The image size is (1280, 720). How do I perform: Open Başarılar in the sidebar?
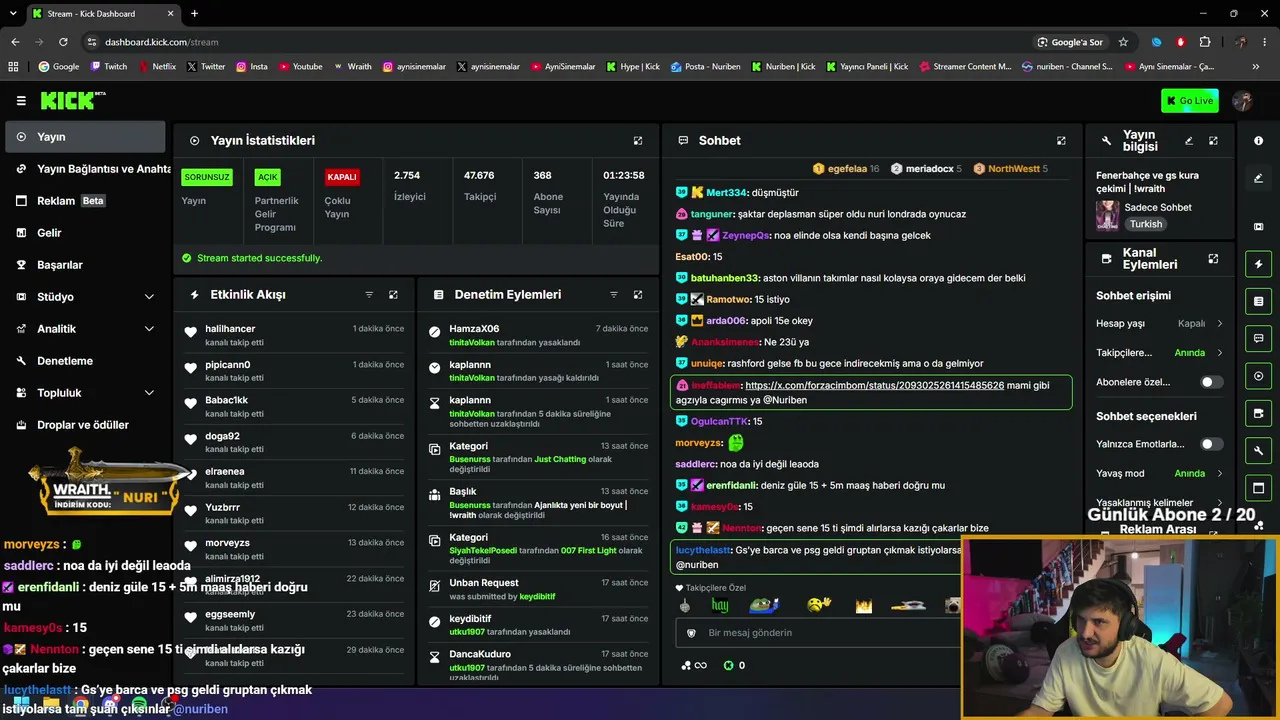coord(85,265)
